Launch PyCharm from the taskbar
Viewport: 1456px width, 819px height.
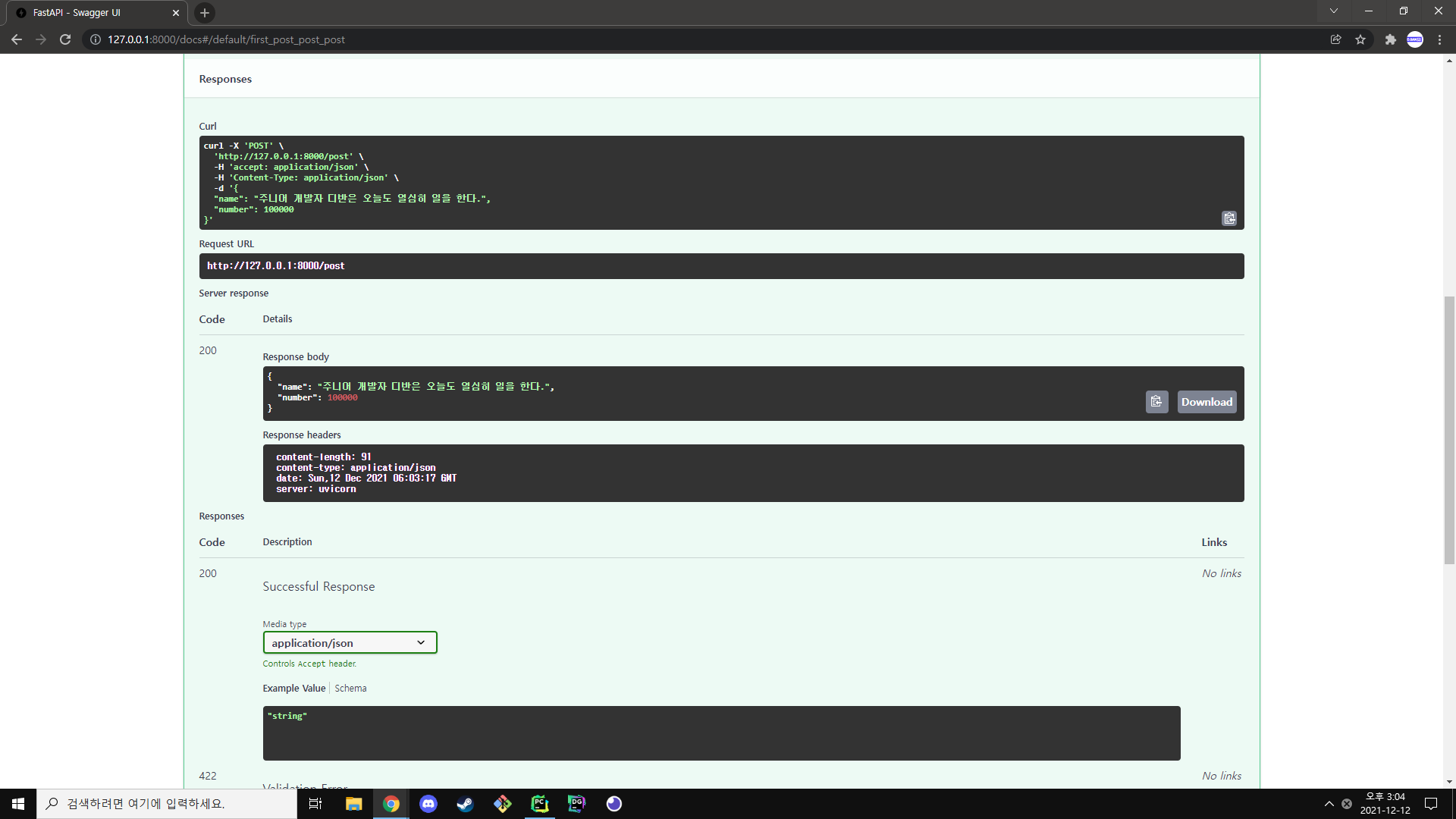(x=540, y=804)
